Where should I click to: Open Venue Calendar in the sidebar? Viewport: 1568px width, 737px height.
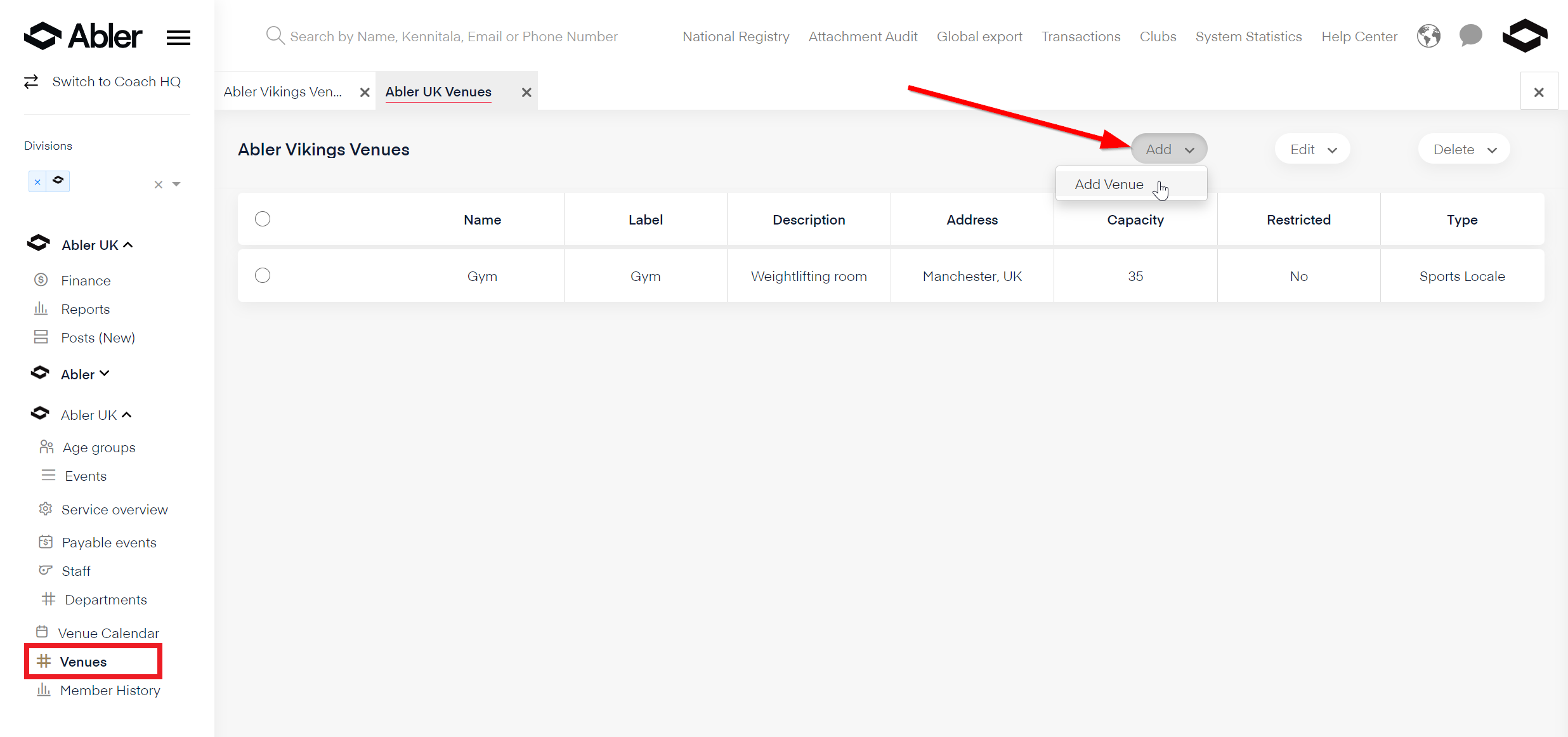click(x=108, y=633)
